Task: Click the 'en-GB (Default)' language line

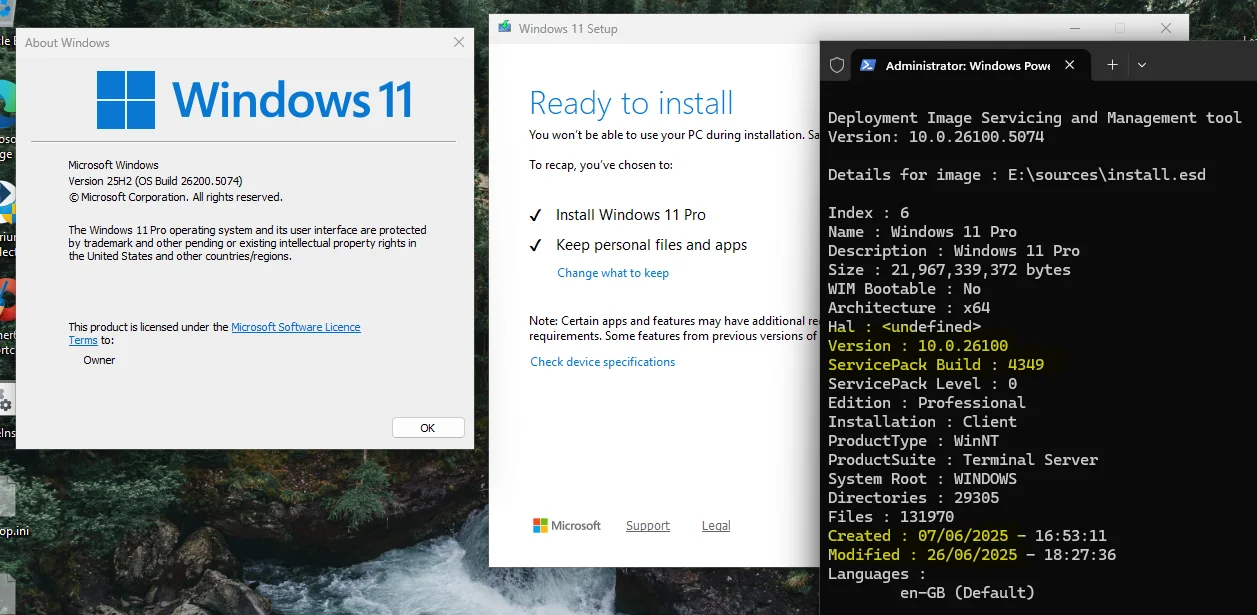Action: click(x=967, y=593)
